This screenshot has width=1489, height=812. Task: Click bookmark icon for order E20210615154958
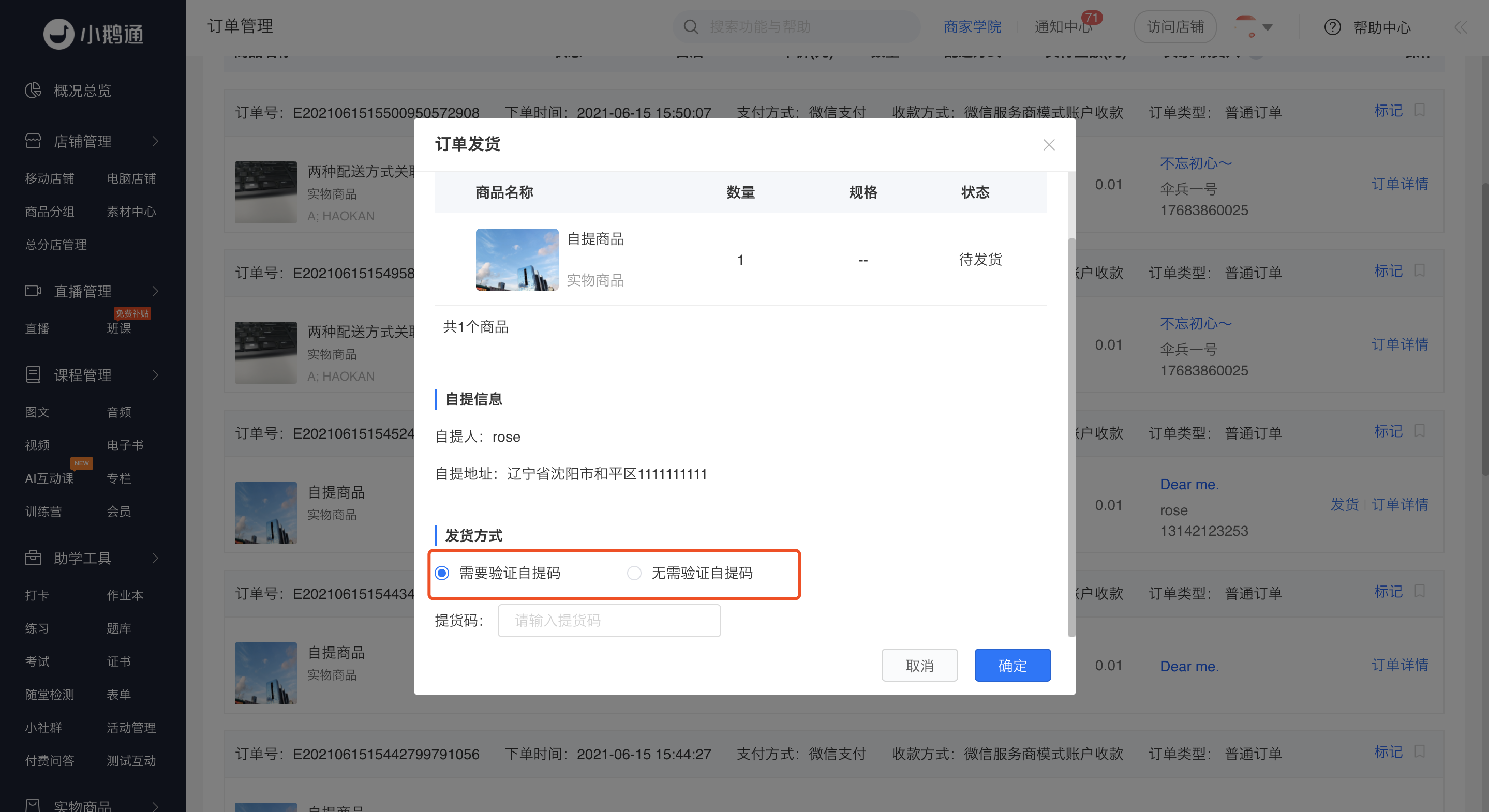point(1419,270)
